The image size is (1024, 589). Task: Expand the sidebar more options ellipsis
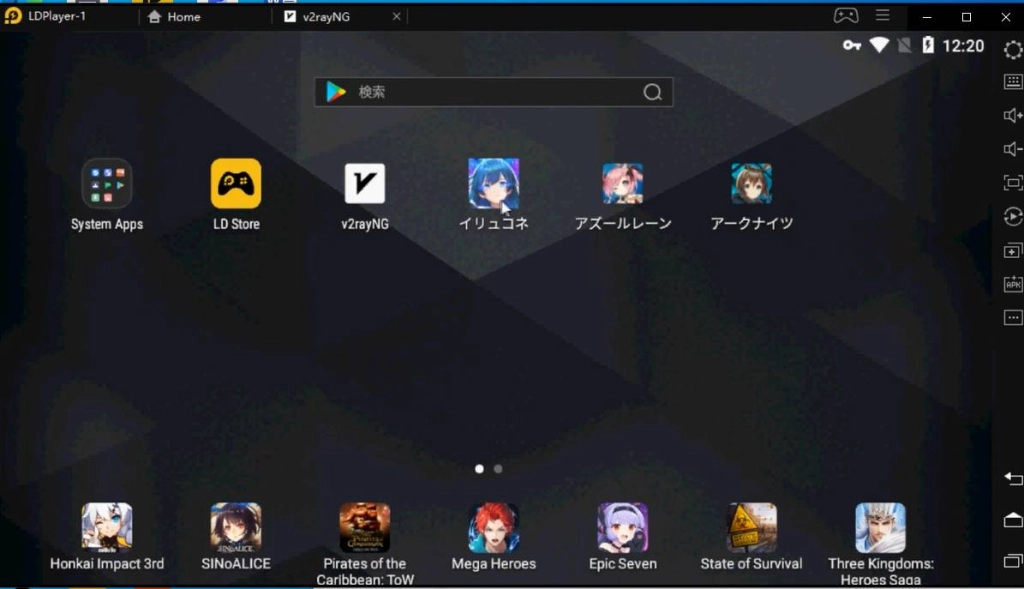tap(1012, 318)
